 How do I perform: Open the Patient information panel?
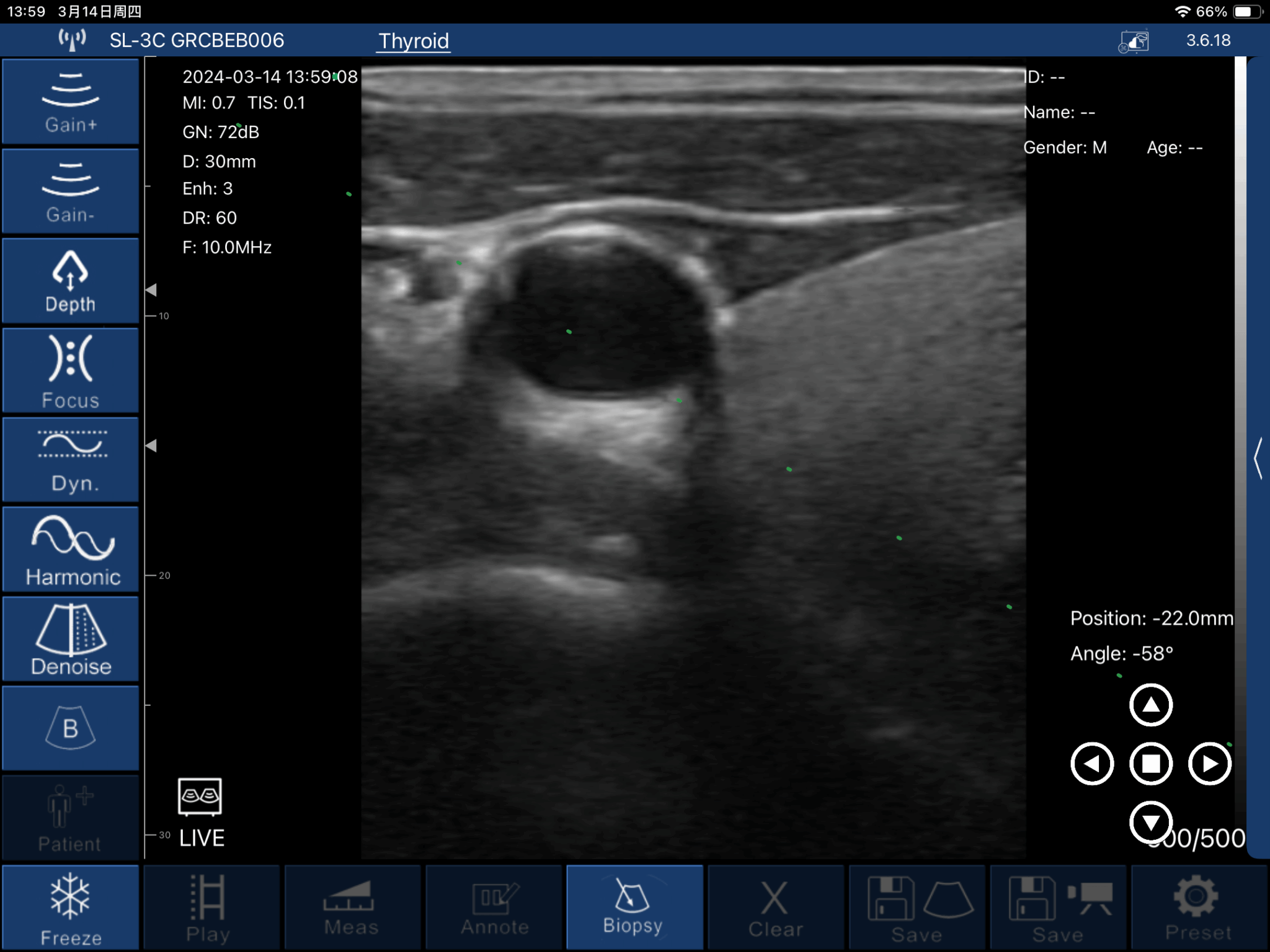(70, 817)
